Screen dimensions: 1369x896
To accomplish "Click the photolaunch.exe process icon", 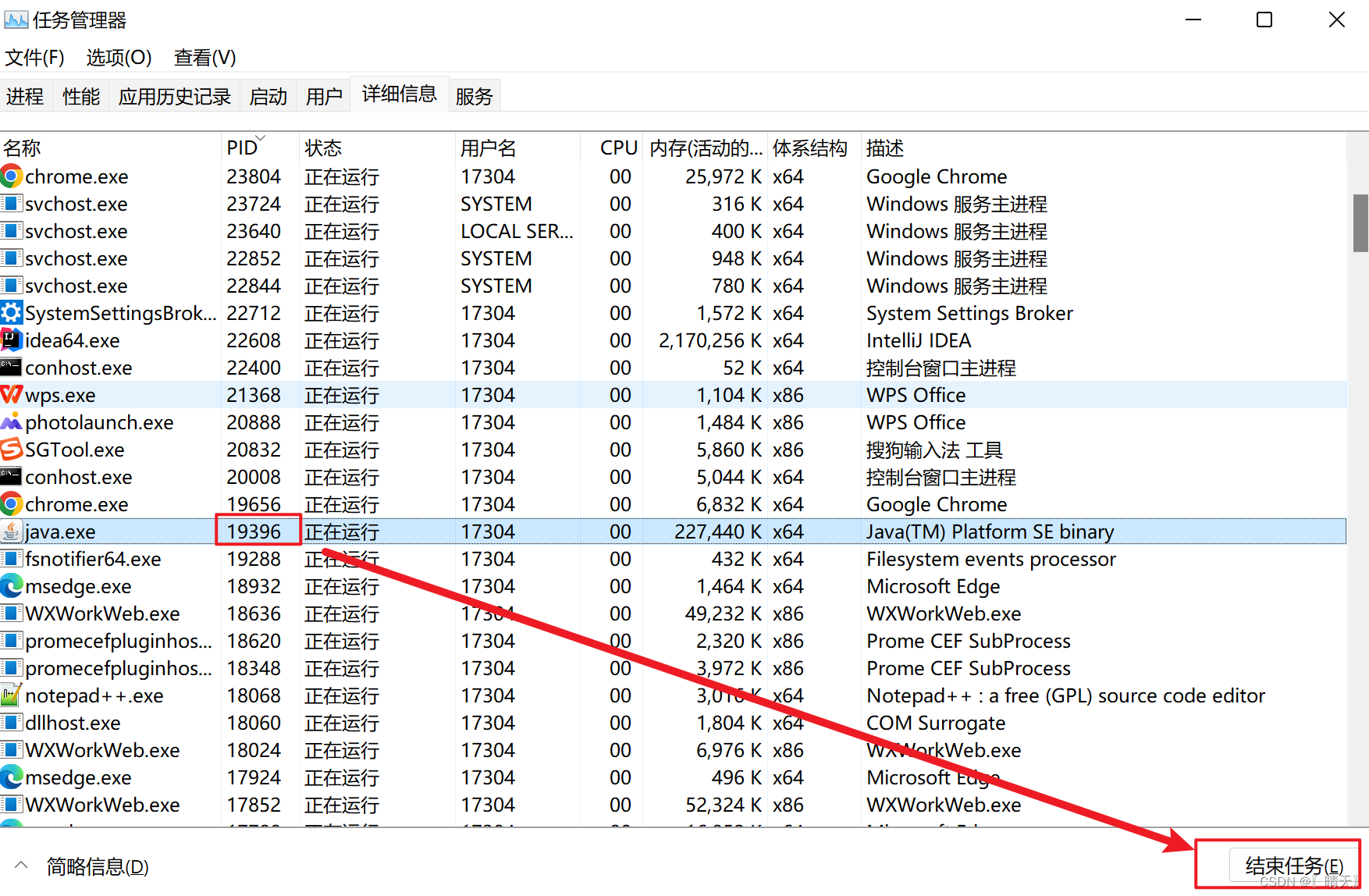I will coord(11,422).
